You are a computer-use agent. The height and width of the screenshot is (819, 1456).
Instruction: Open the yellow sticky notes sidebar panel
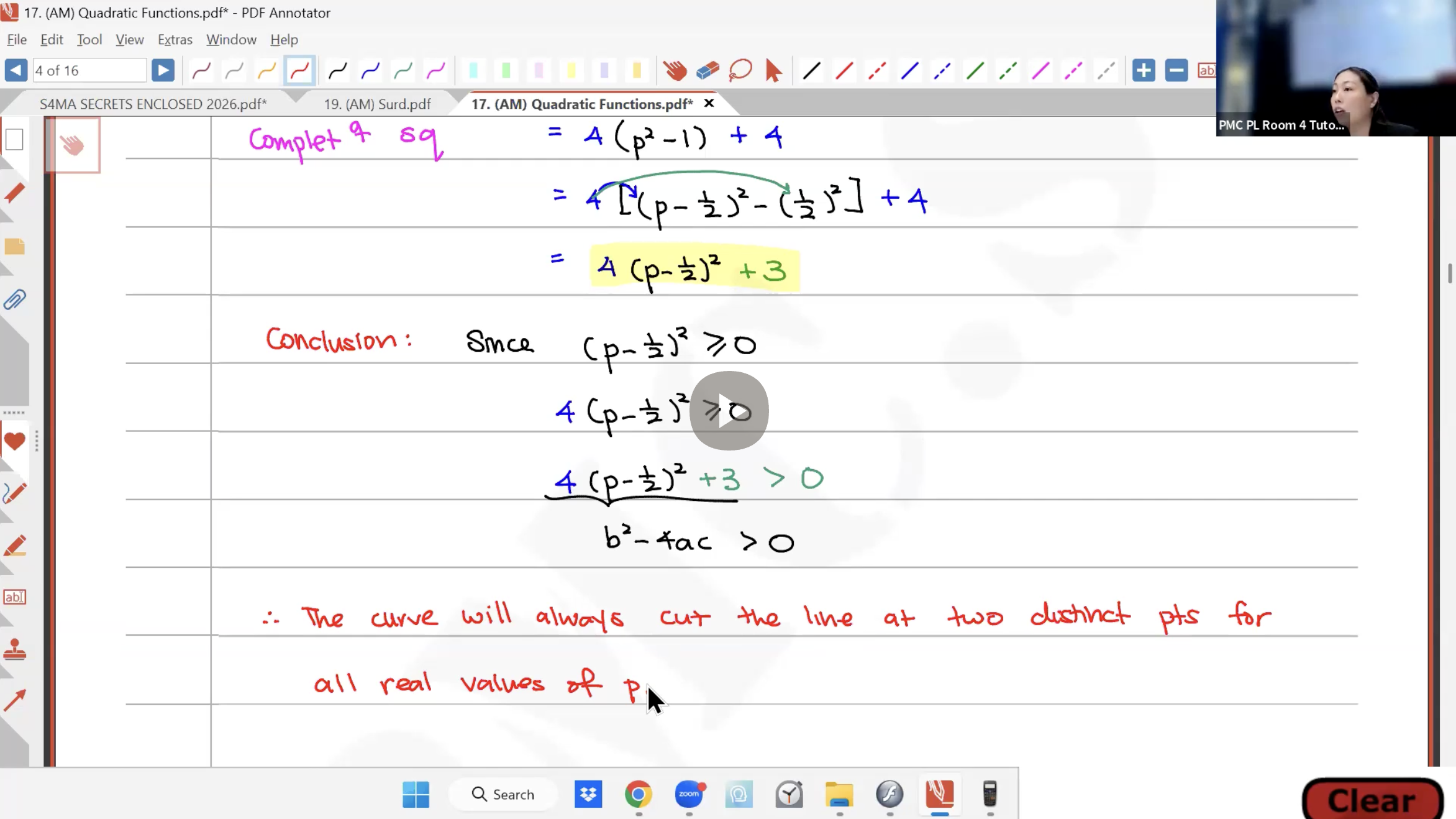[x=14, y=247]
